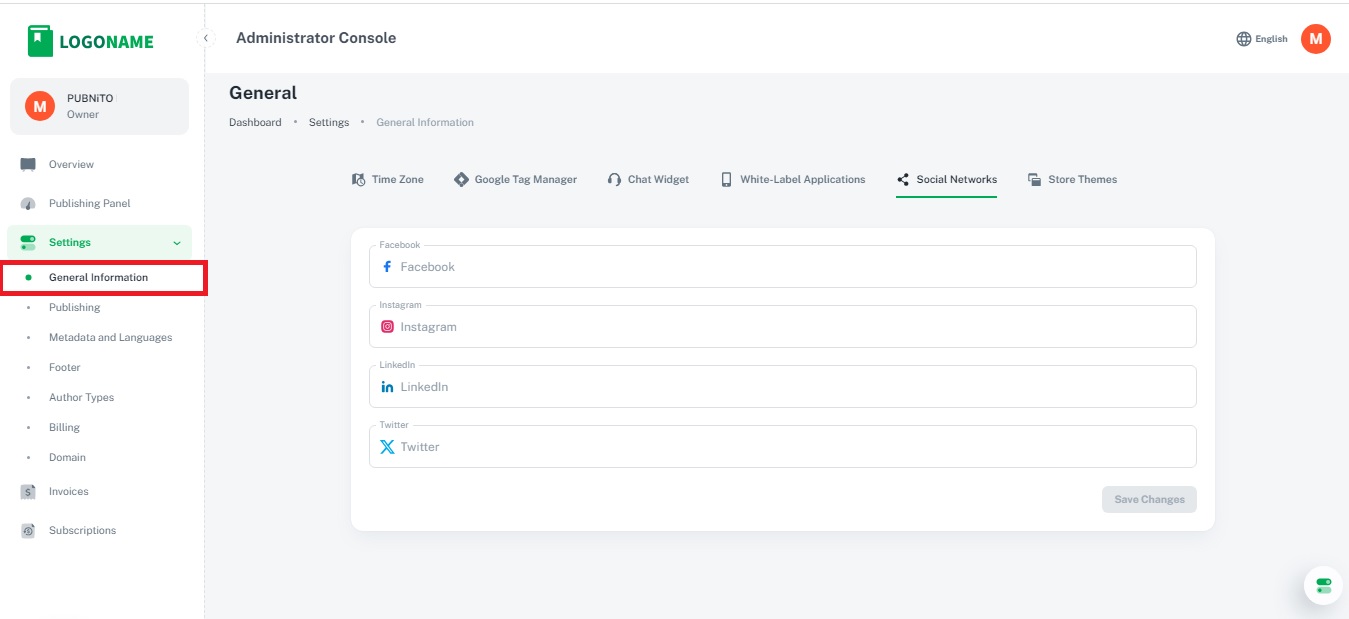
Task: Go to the Billing settings page
Action: coord(64,427)
